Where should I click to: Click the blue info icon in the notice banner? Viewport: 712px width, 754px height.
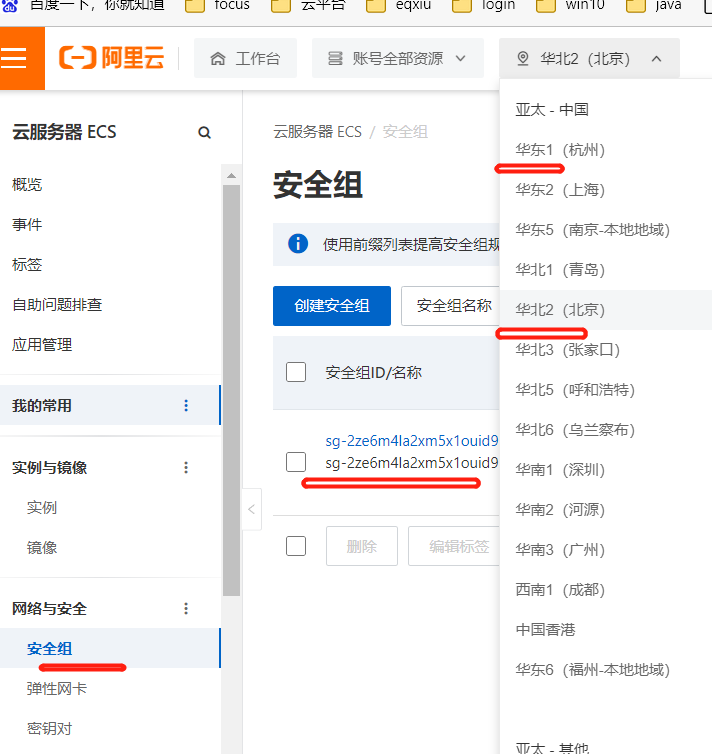point(298,244)
